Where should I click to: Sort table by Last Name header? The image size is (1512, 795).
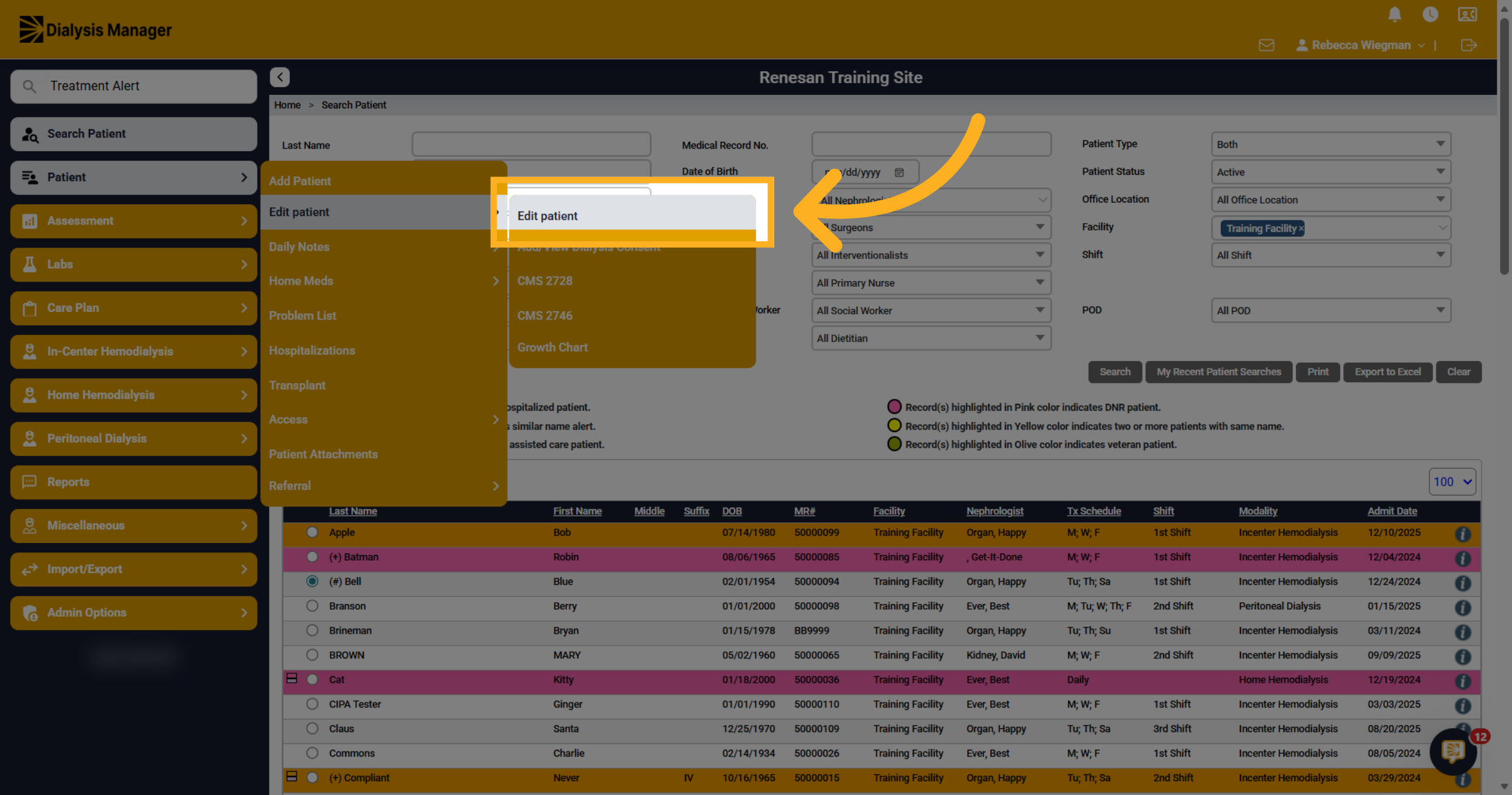point(353,511)
